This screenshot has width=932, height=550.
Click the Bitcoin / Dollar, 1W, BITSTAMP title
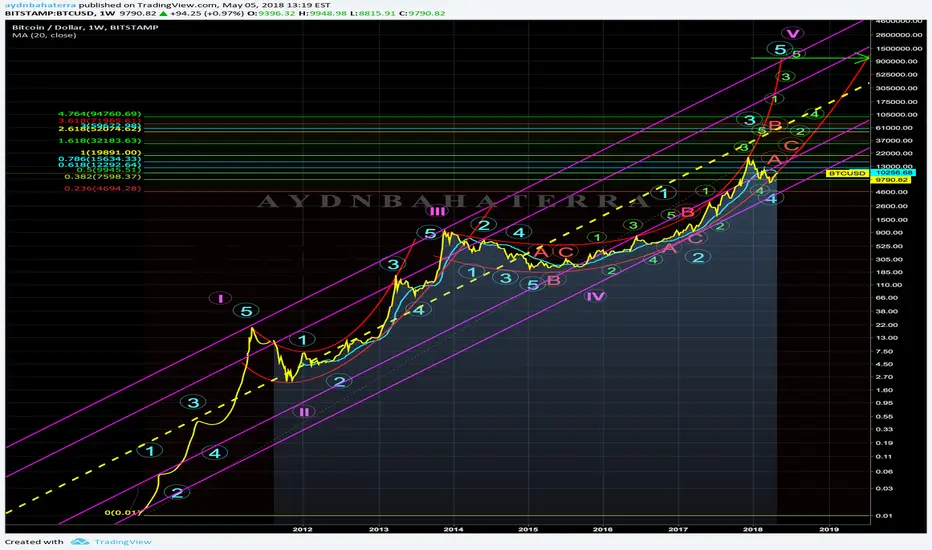[x=85, y=27]
